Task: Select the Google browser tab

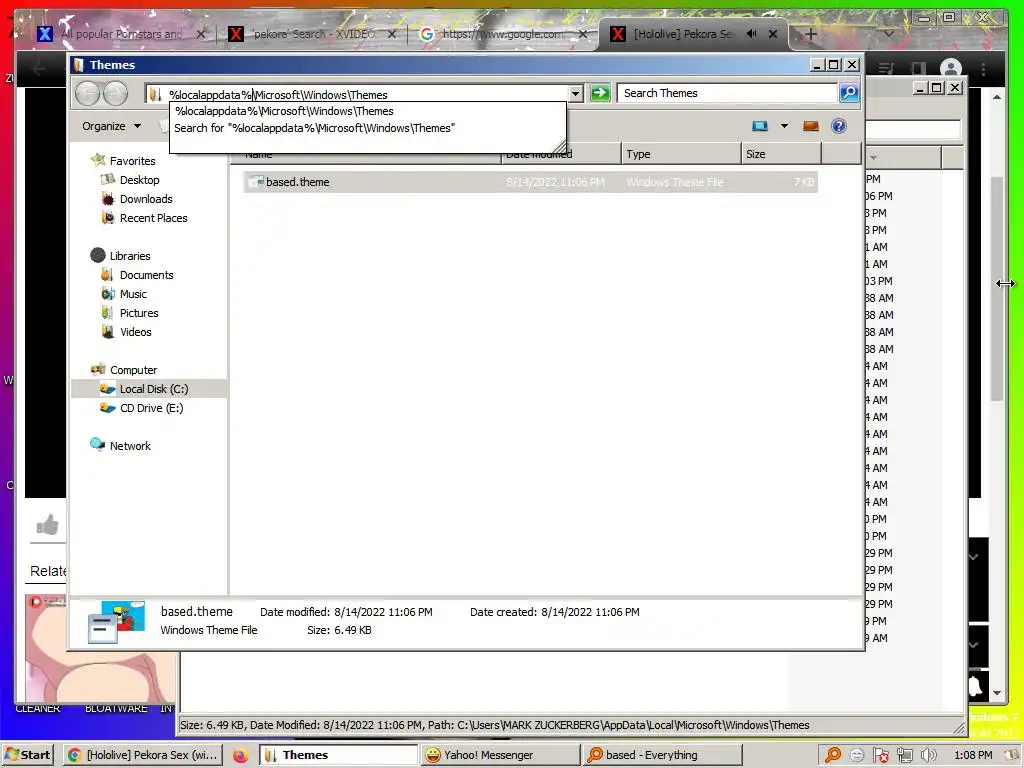Action: tap(503, 34)
